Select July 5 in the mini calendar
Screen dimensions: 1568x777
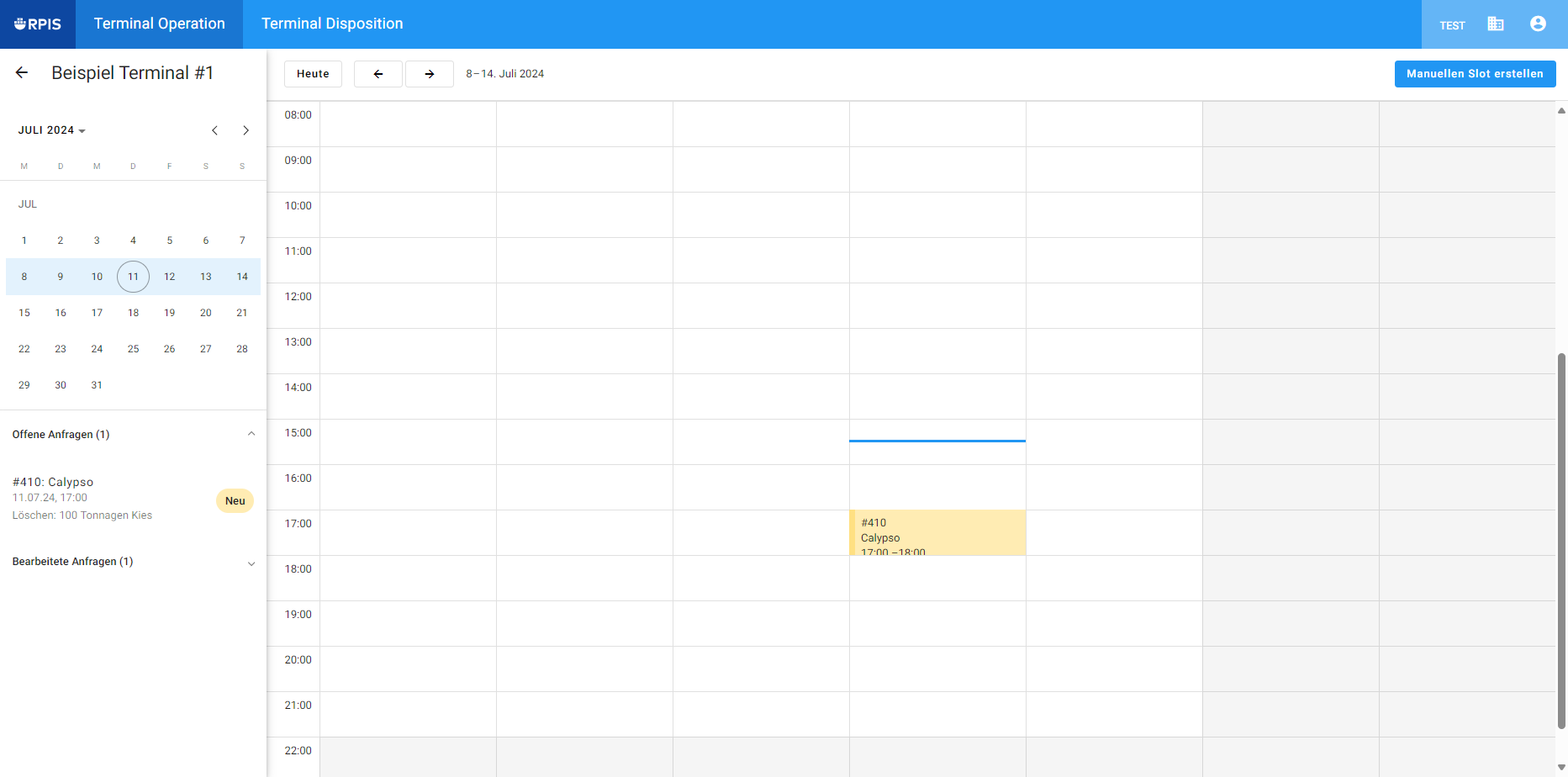(170, 240)
